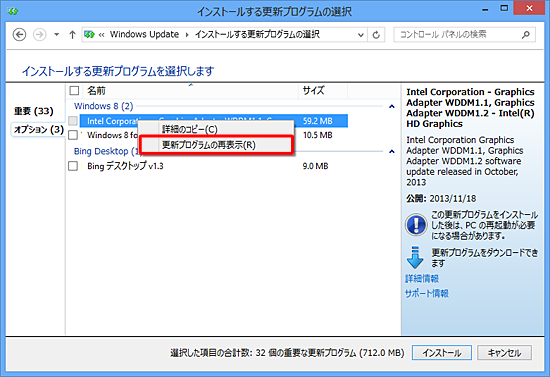Select Windows Update in the breadcrumb
Screen dimensions: 550x377
(144, 34)
